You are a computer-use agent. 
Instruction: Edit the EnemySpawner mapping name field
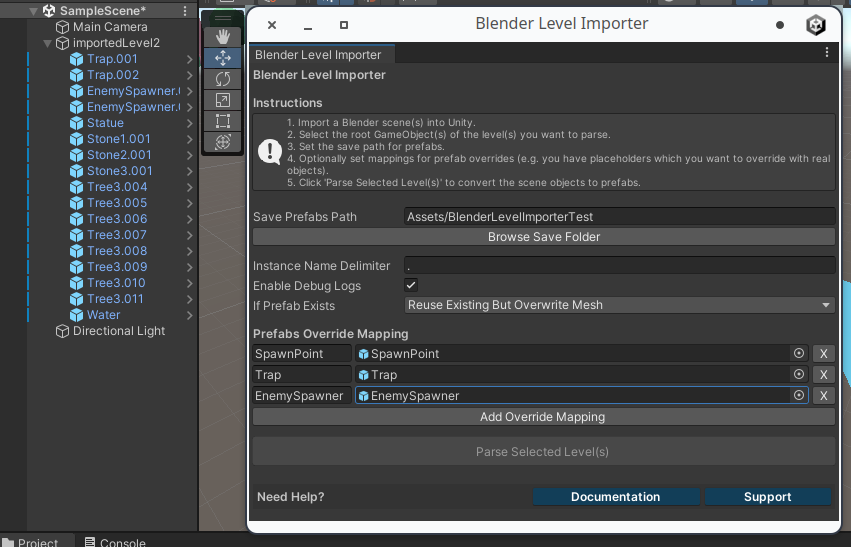pyautogui.click(x=302, y=396)
